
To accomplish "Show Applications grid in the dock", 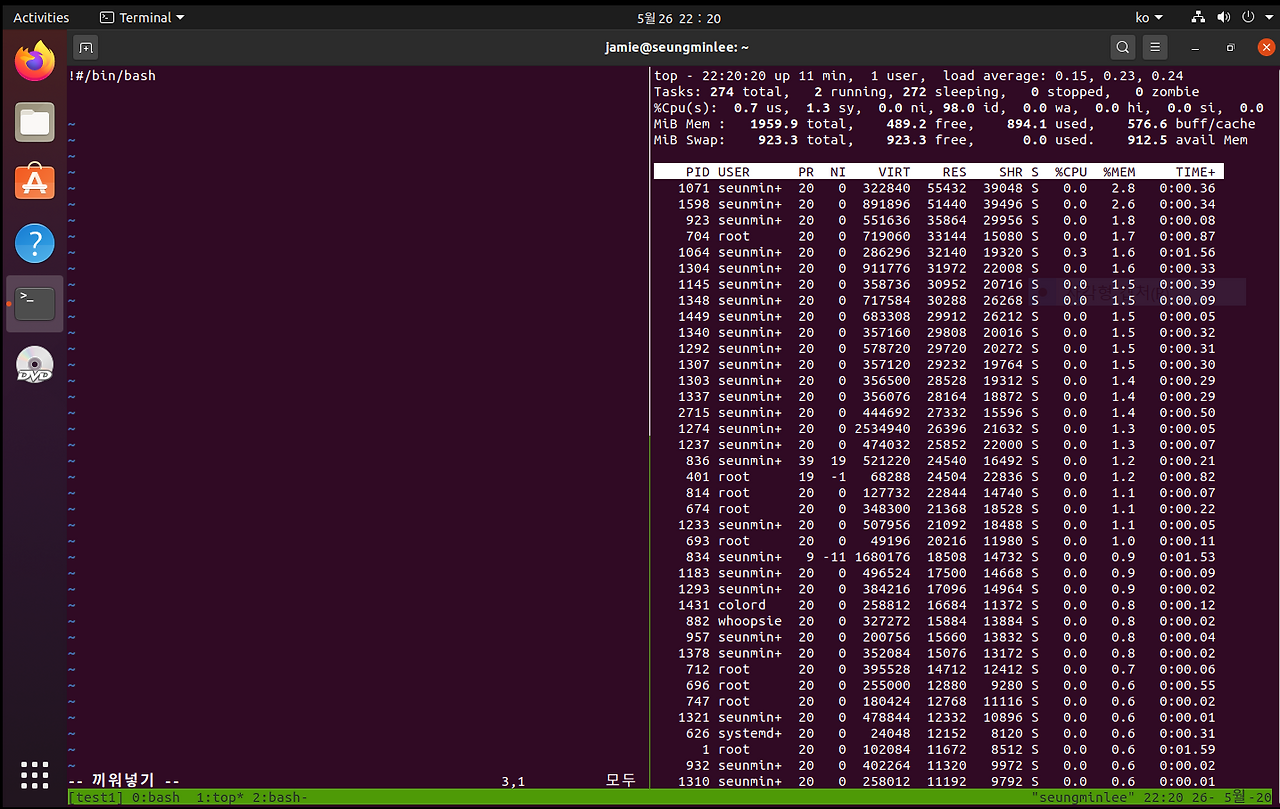I will [35, 775].
